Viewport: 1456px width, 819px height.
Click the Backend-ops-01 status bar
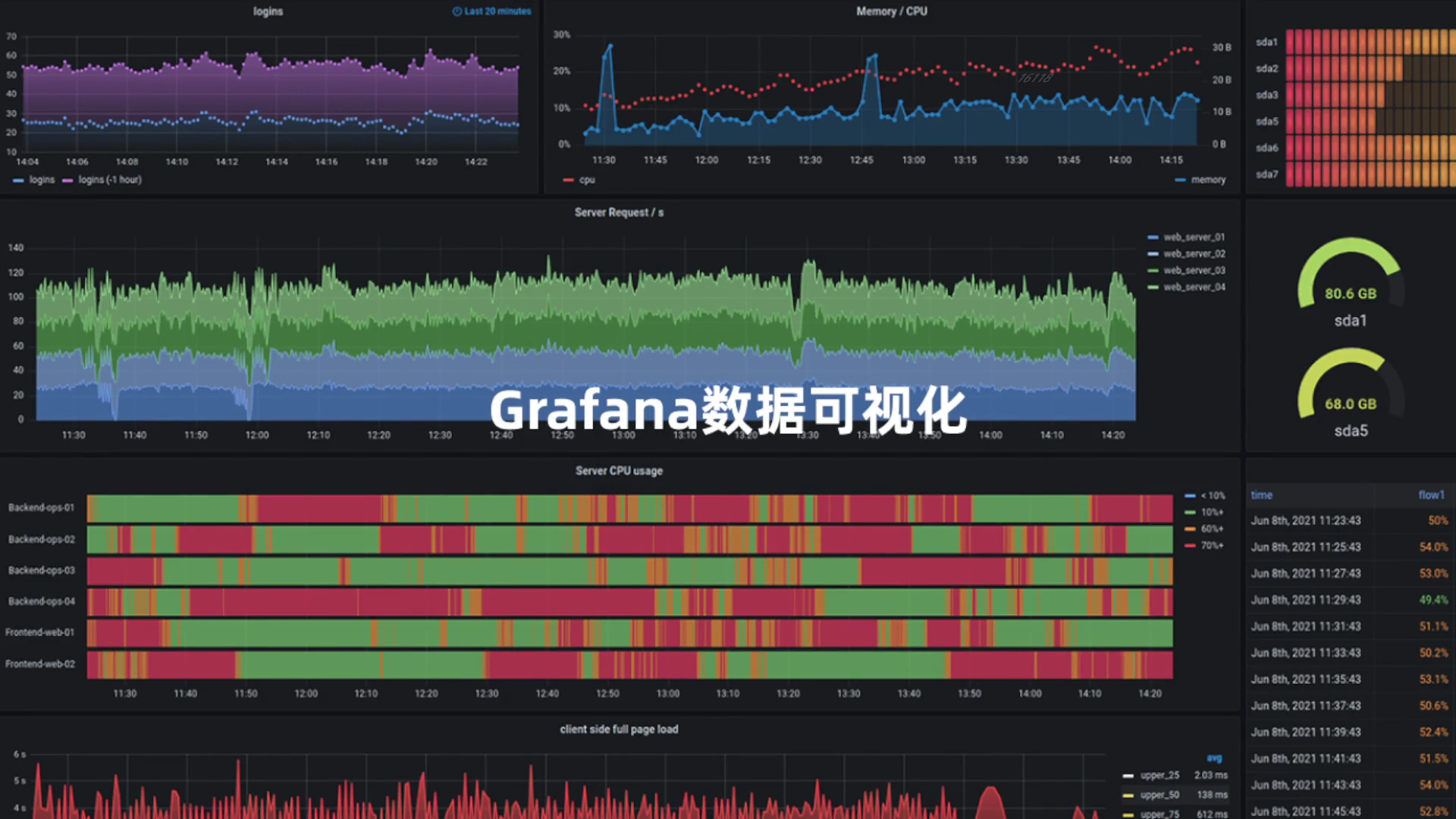630,509
